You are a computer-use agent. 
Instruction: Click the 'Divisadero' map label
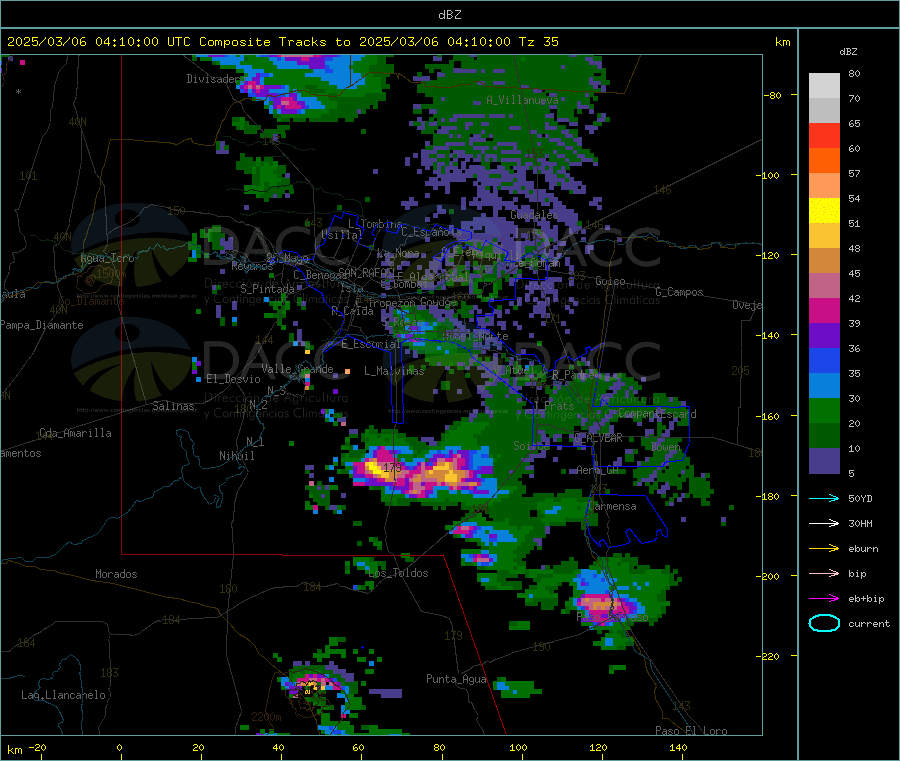pos(215,79)
